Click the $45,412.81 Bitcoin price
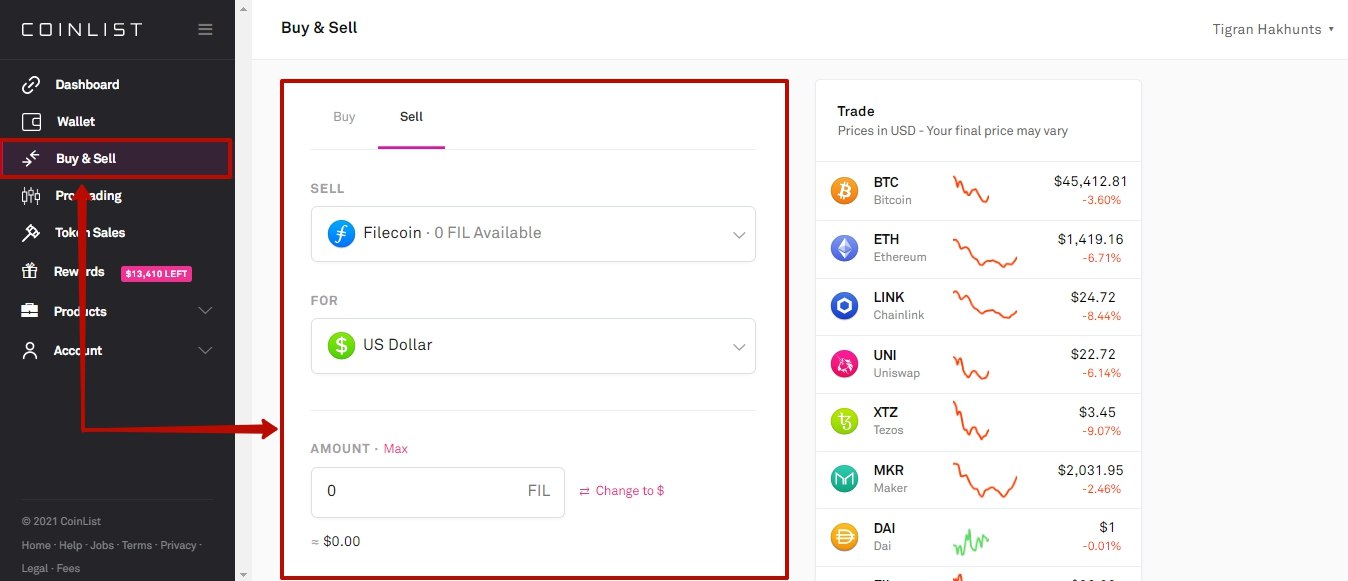 (x=1090, y=182)
